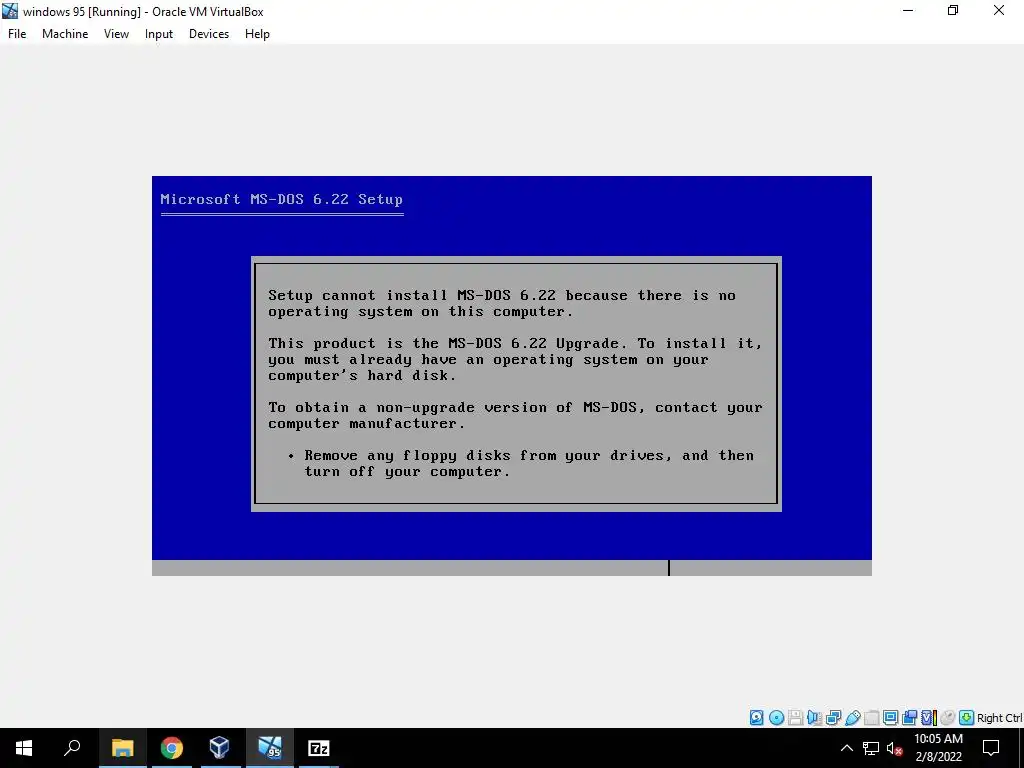The height and width of the screenshot is (768, 1024).
Task: Click the muted volume tray icon
Action: pyautogui.click(x=895, y=748)
